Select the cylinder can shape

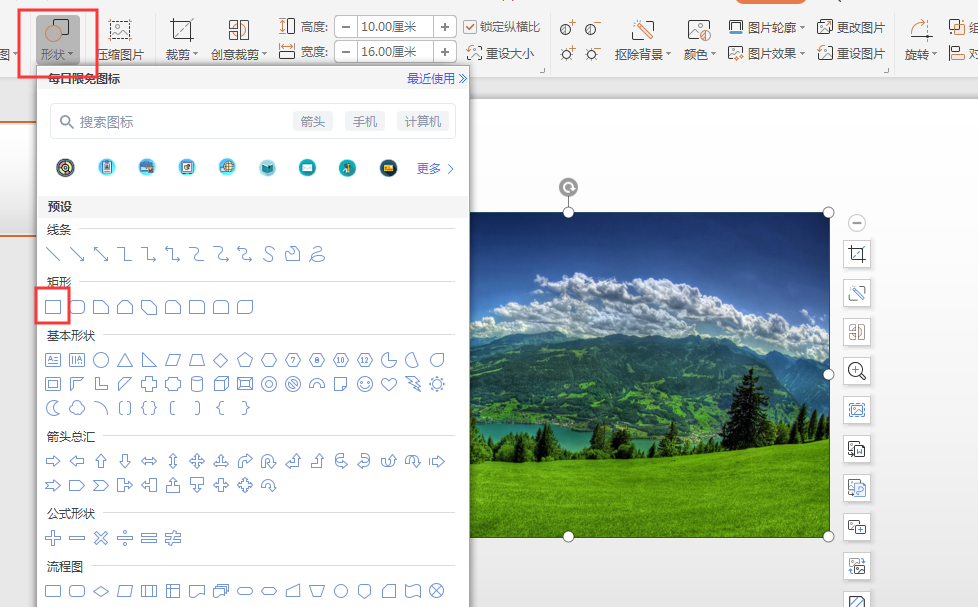pyautogui.click(x=197, y=384)
